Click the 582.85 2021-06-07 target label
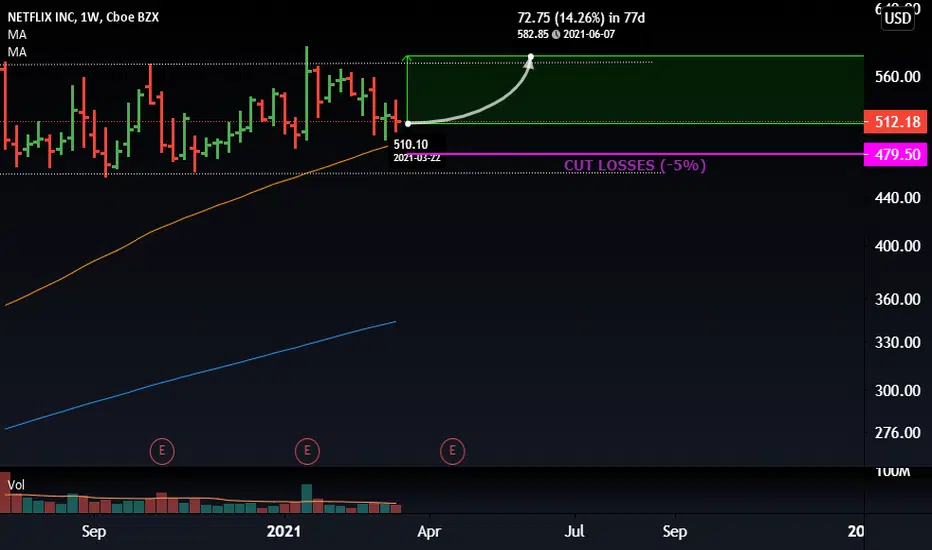 click(x=566, y=34)
